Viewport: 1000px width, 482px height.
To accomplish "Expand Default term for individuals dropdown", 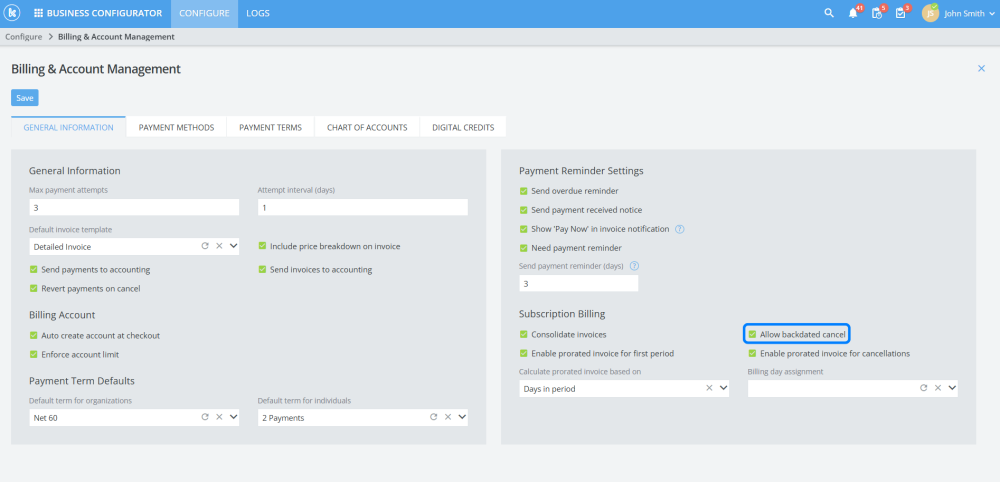I will point(462,417).
